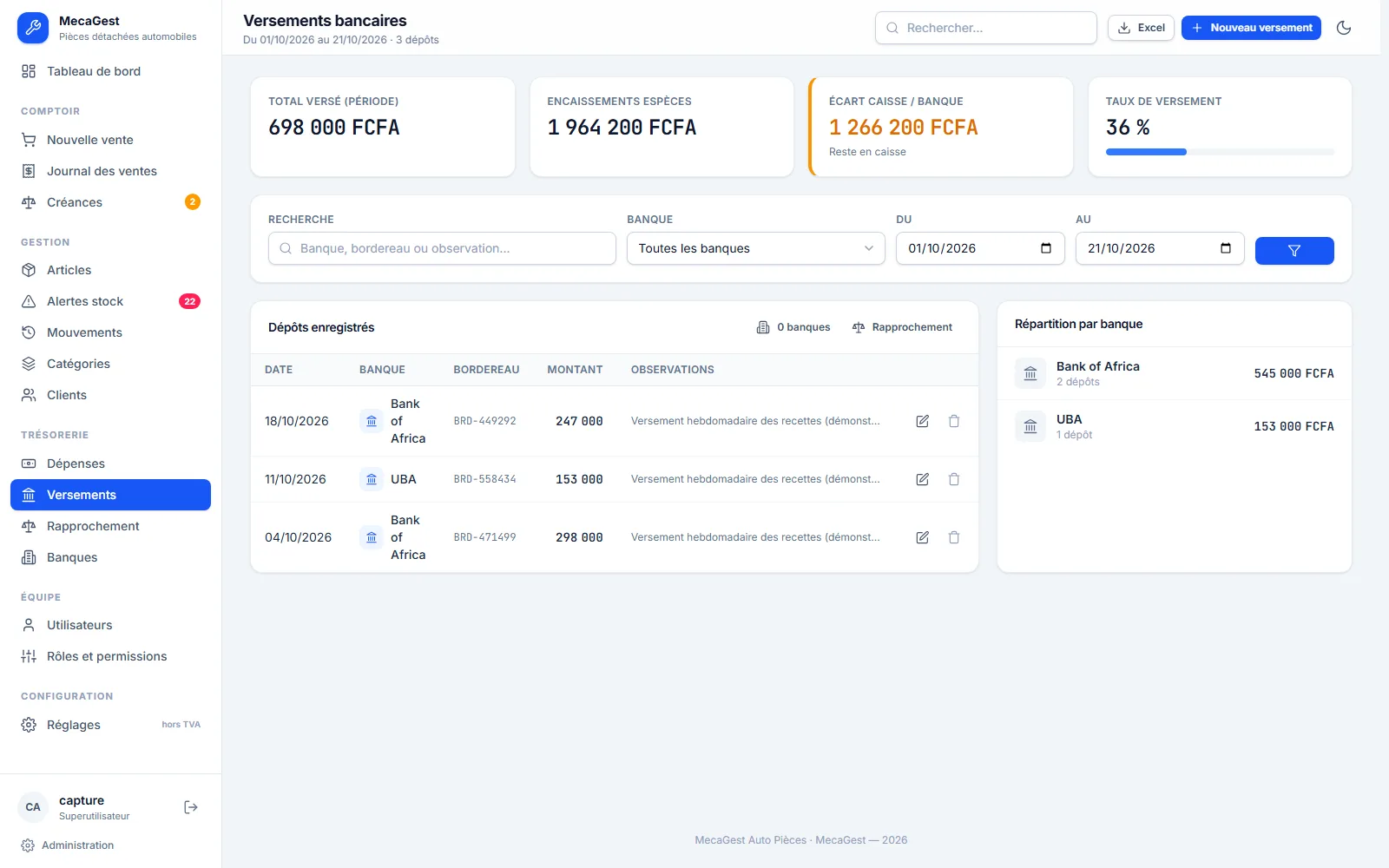This screenshot has width=1389, height=868.
Task: Go to Nouvelle vente
Action: tap(111, 140)
